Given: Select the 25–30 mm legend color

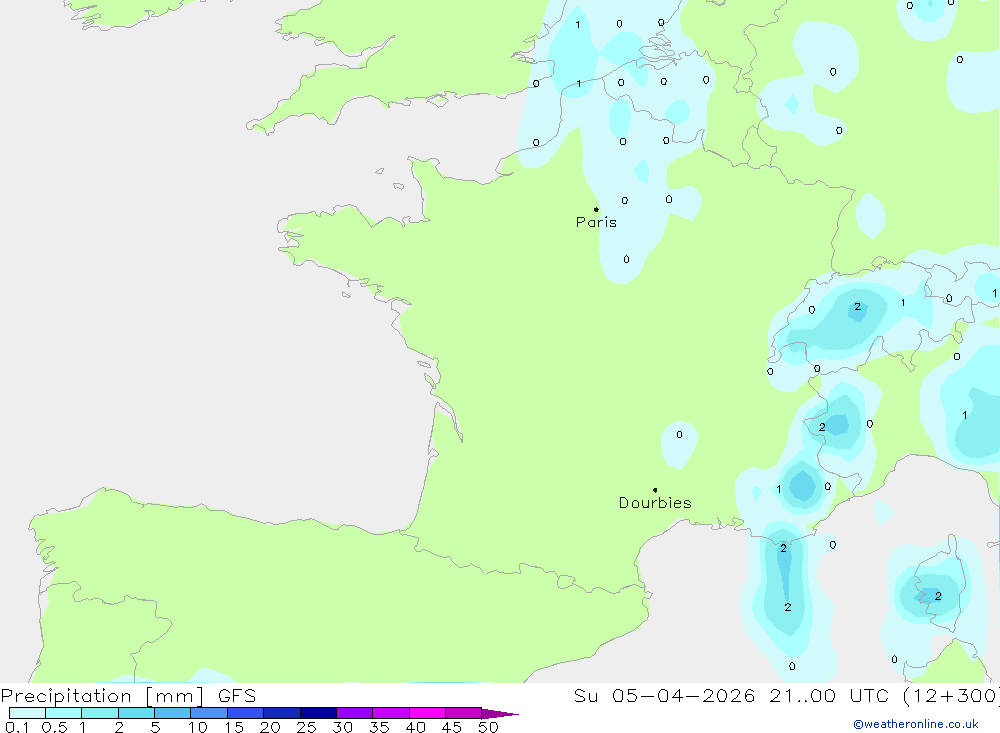Looking at the screenshot, I should tap(318, 713).
